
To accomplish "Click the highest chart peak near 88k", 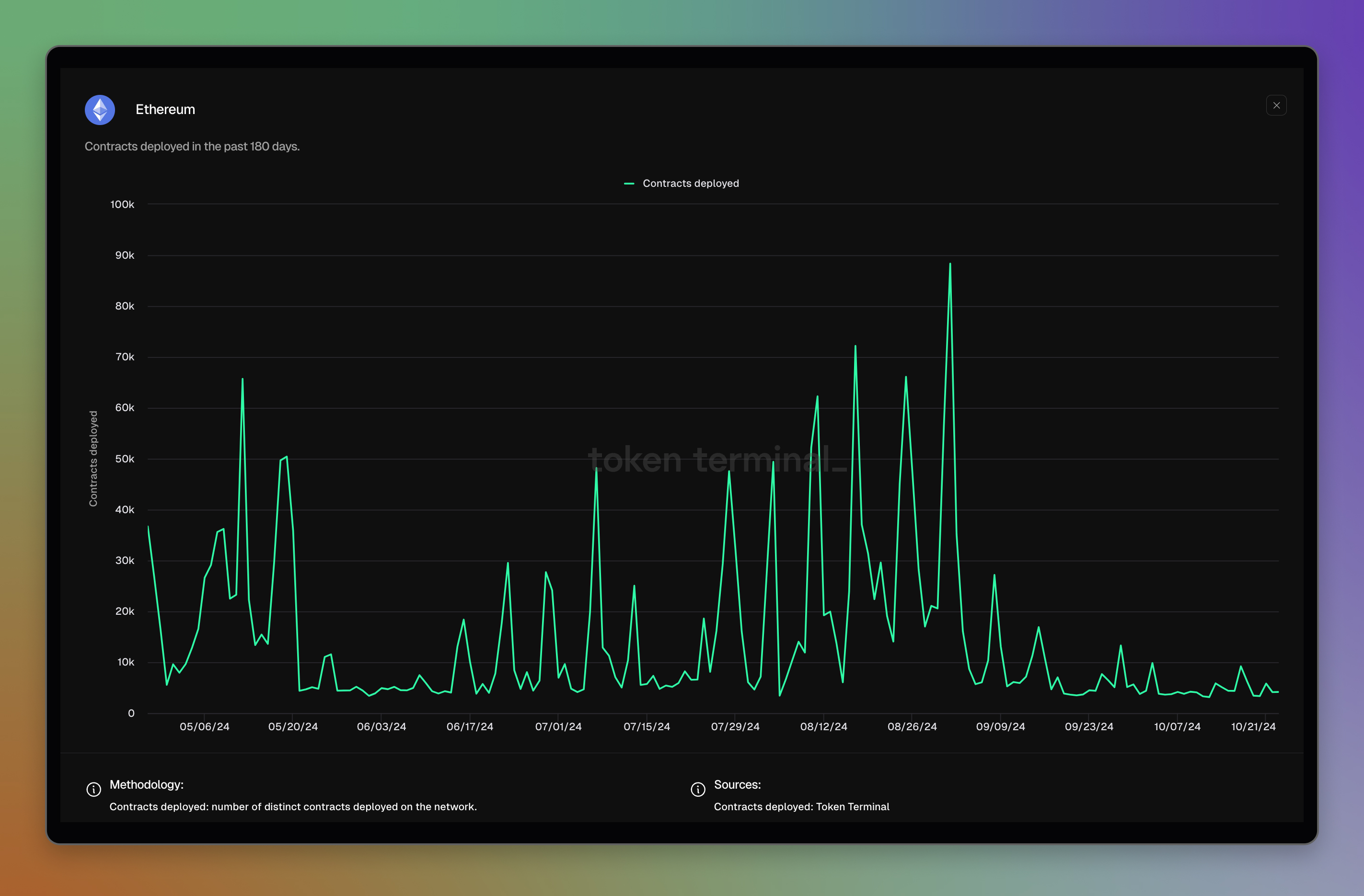I will [949, 264].
